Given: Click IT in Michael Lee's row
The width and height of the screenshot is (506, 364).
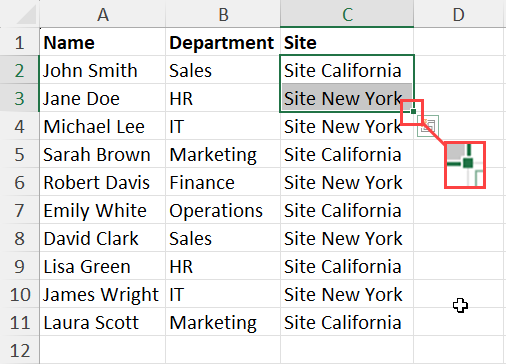Looking at the screenshot, I should click(x=223, y=126).
